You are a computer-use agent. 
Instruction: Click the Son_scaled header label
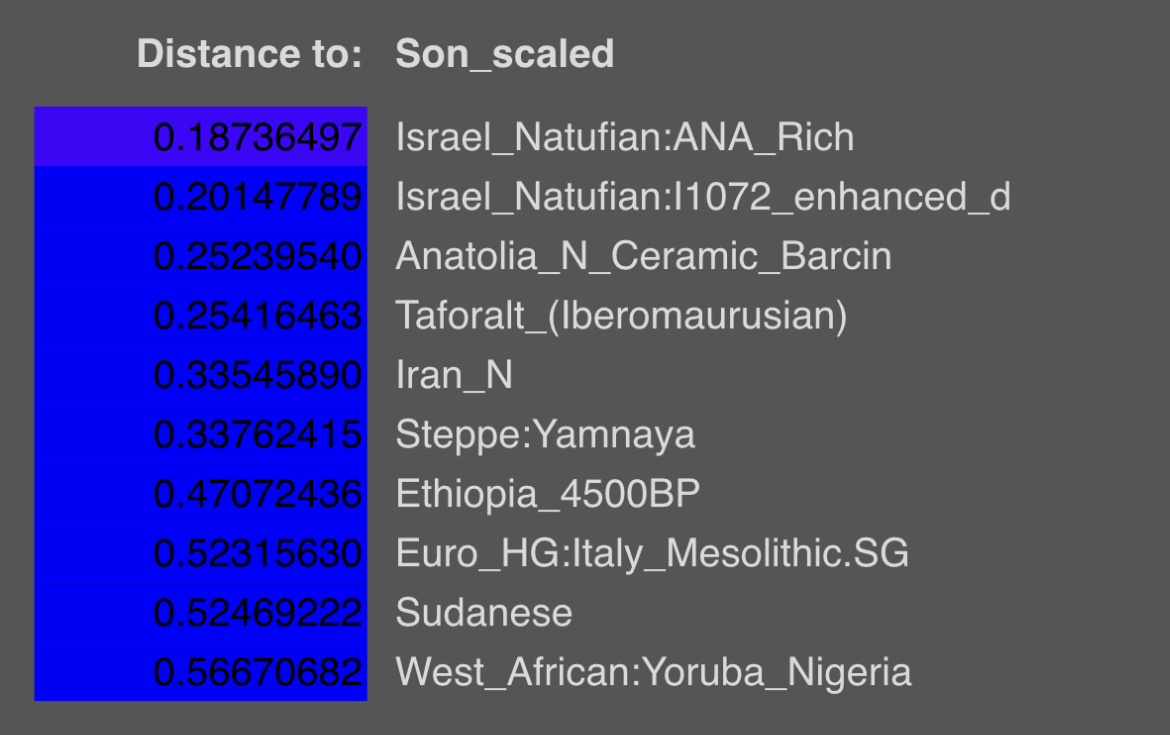504,54
